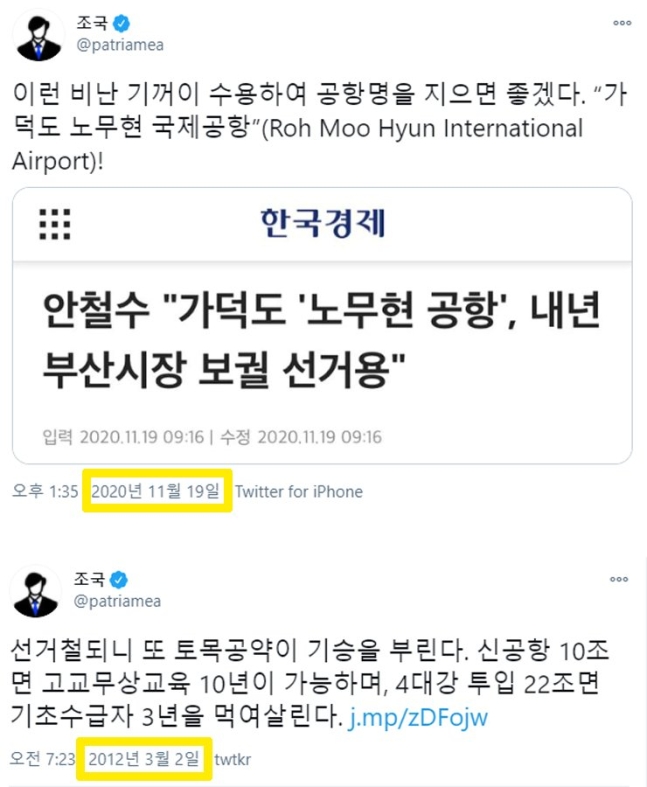
Task: Open the 안철수 가덕도 article headline
Action: click(x=321, y=340)
